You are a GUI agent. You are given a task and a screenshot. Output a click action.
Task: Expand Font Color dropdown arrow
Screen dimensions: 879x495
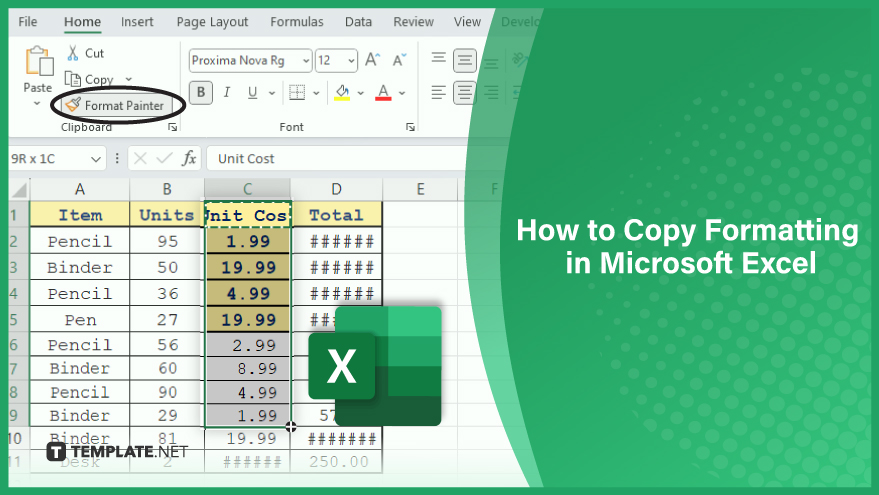click(x=402, y=93)
